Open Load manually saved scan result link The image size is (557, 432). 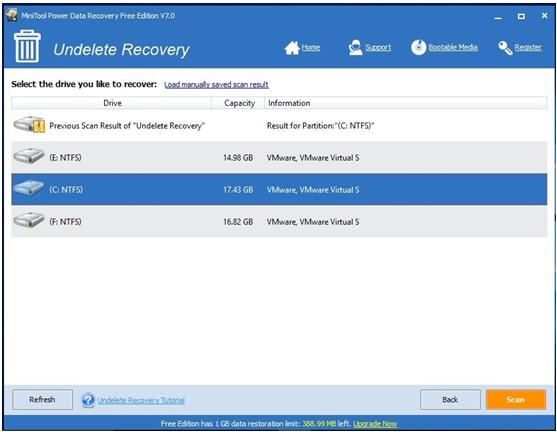point(216,85)
